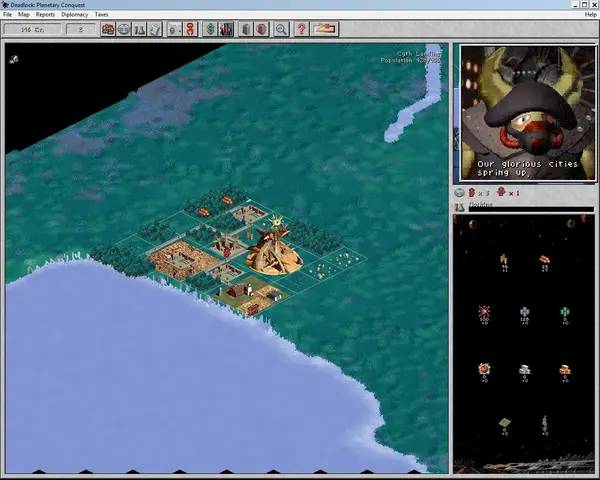Screen dimensions: 600x480
Task: Click the red colonist figure toolbar icon
Action: click(x=190, y=29)
